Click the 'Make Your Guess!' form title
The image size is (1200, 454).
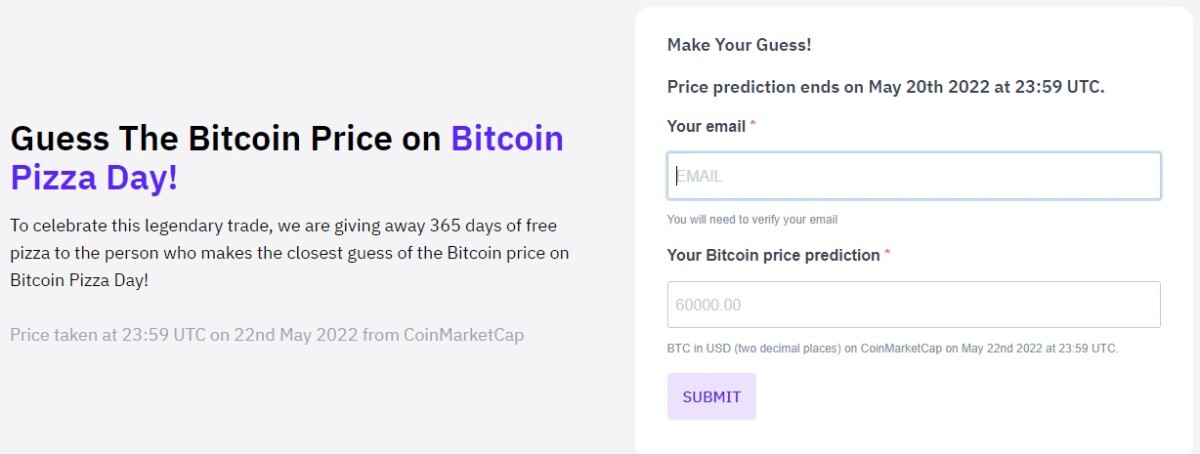click(x=739, y=45)
